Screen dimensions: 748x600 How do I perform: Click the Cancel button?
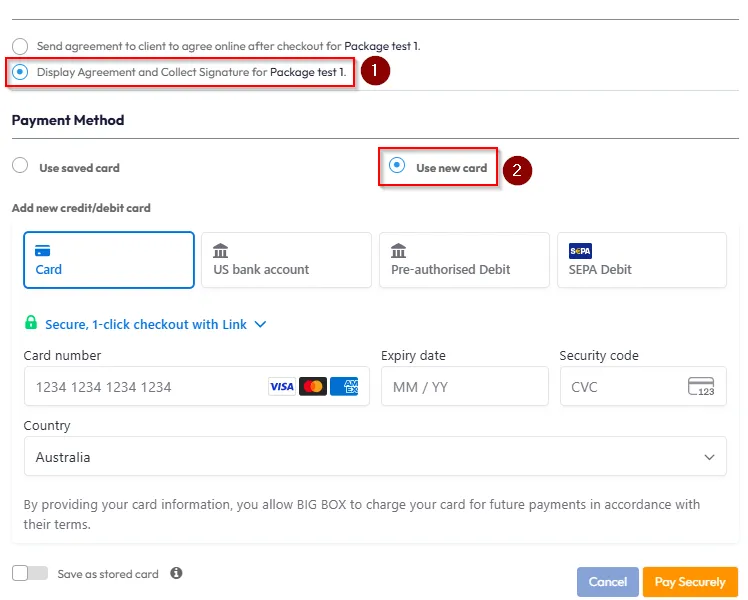pos(607,582)
